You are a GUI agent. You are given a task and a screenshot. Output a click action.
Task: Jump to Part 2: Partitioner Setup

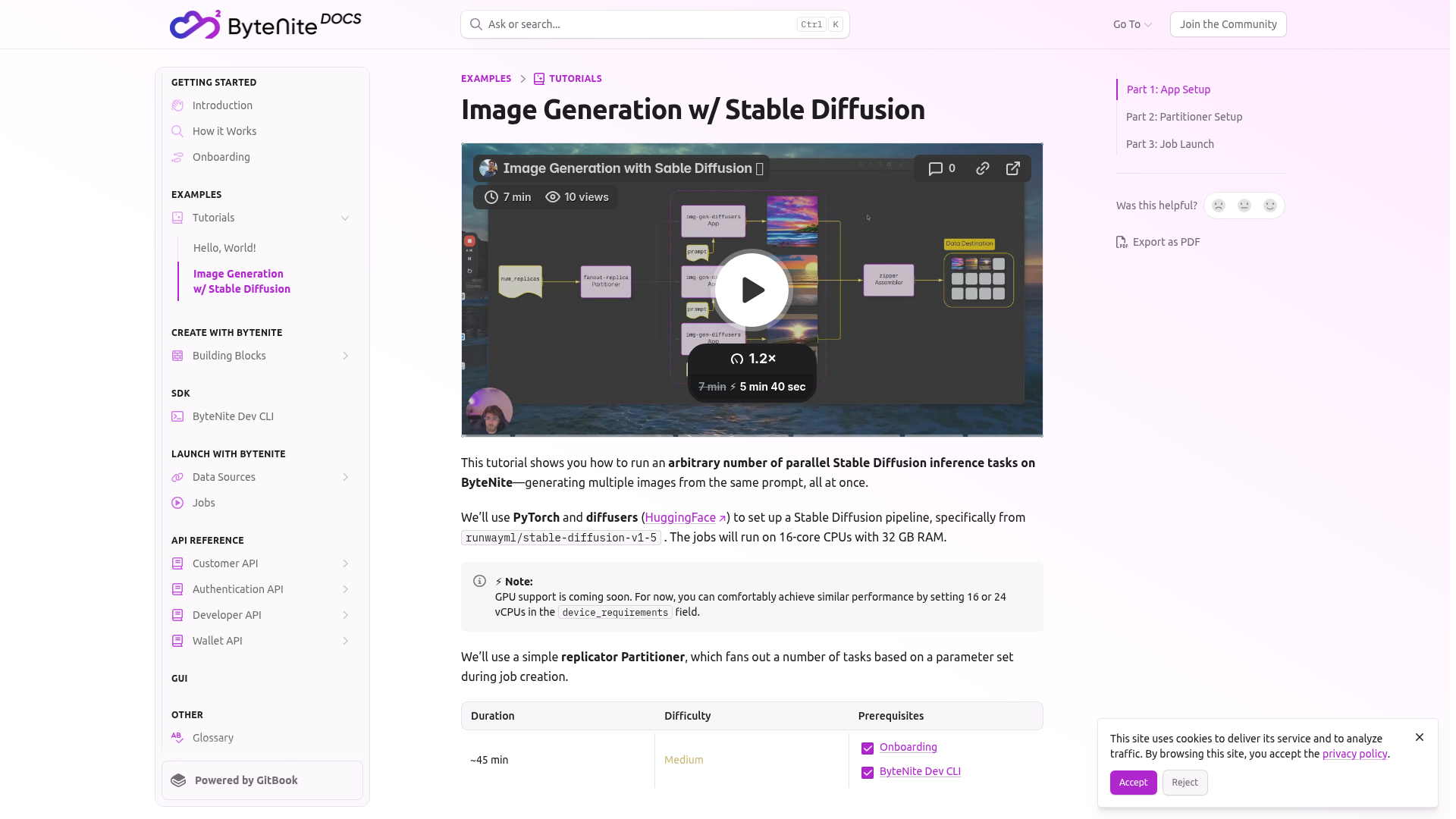[x=1185, y=117]
